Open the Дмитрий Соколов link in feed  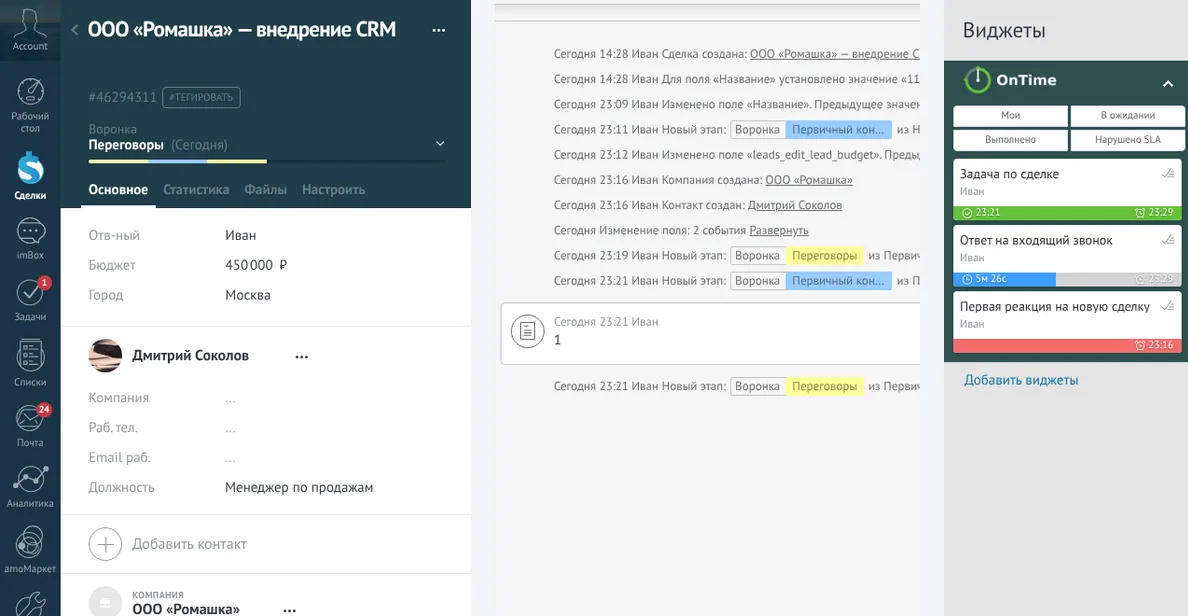tap(795, 205)
